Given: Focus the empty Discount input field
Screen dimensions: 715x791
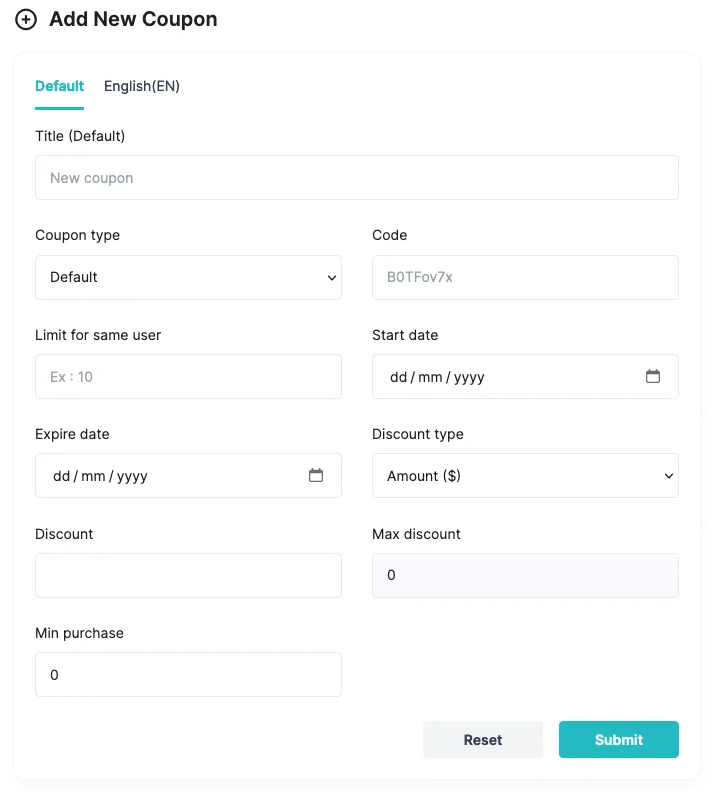Looking at the screenshot, I should tap(188, 576).
